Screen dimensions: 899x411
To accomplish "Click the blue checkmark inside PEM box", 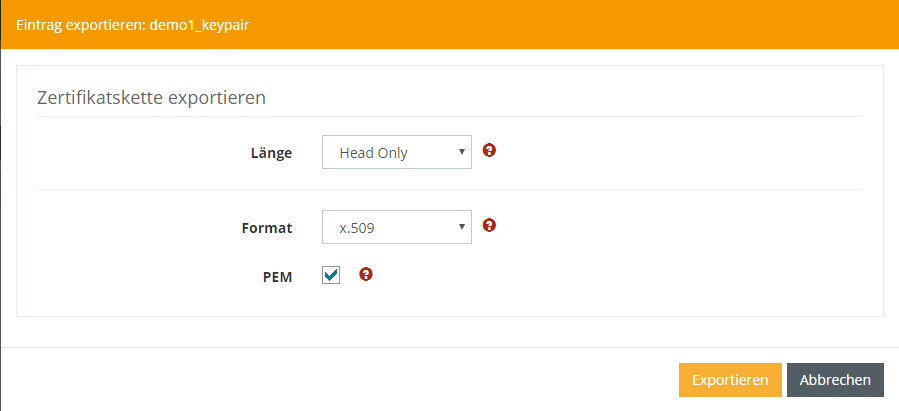I will [331, 275].
